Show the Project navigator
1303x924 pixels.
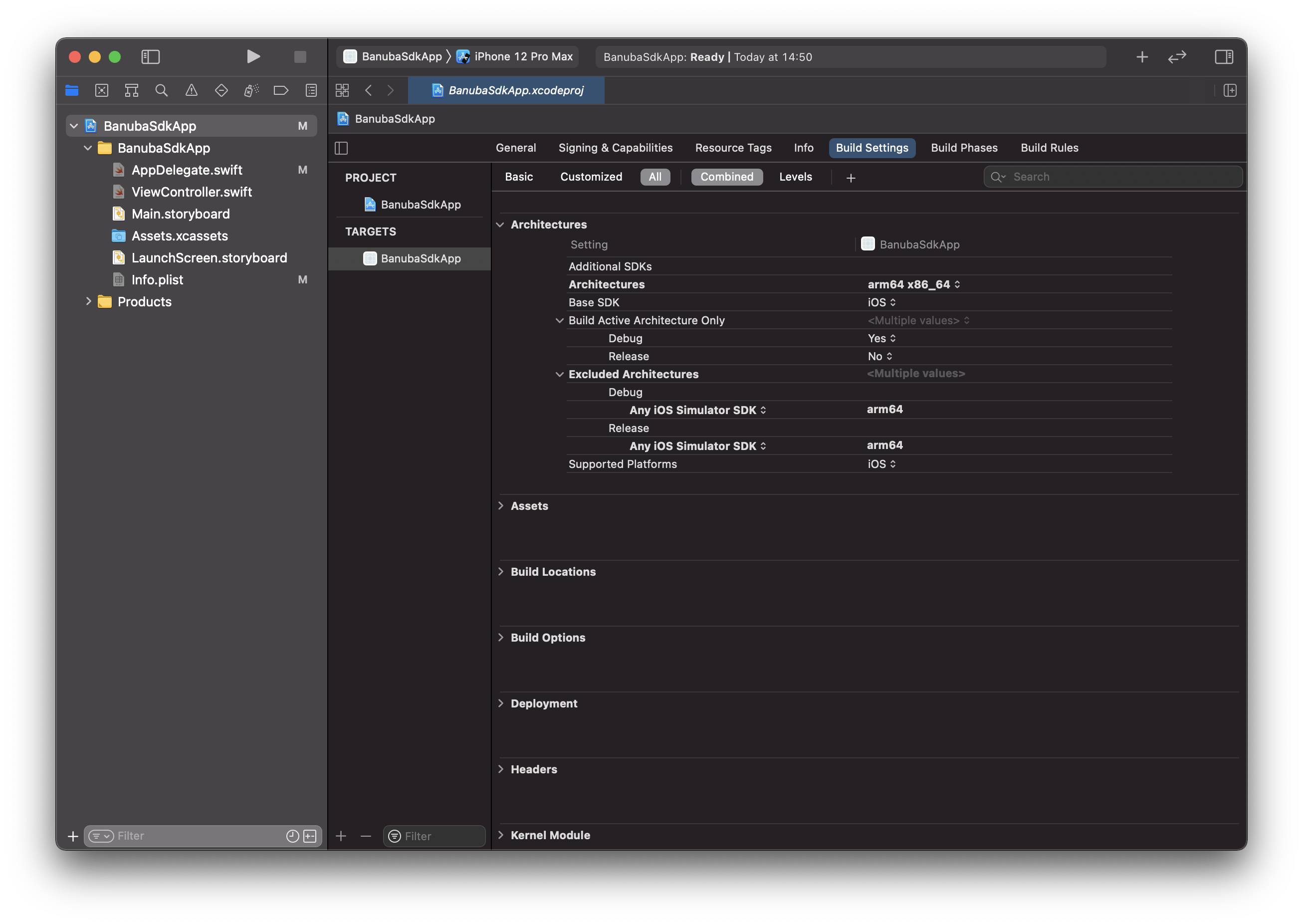tap(72, 90)
